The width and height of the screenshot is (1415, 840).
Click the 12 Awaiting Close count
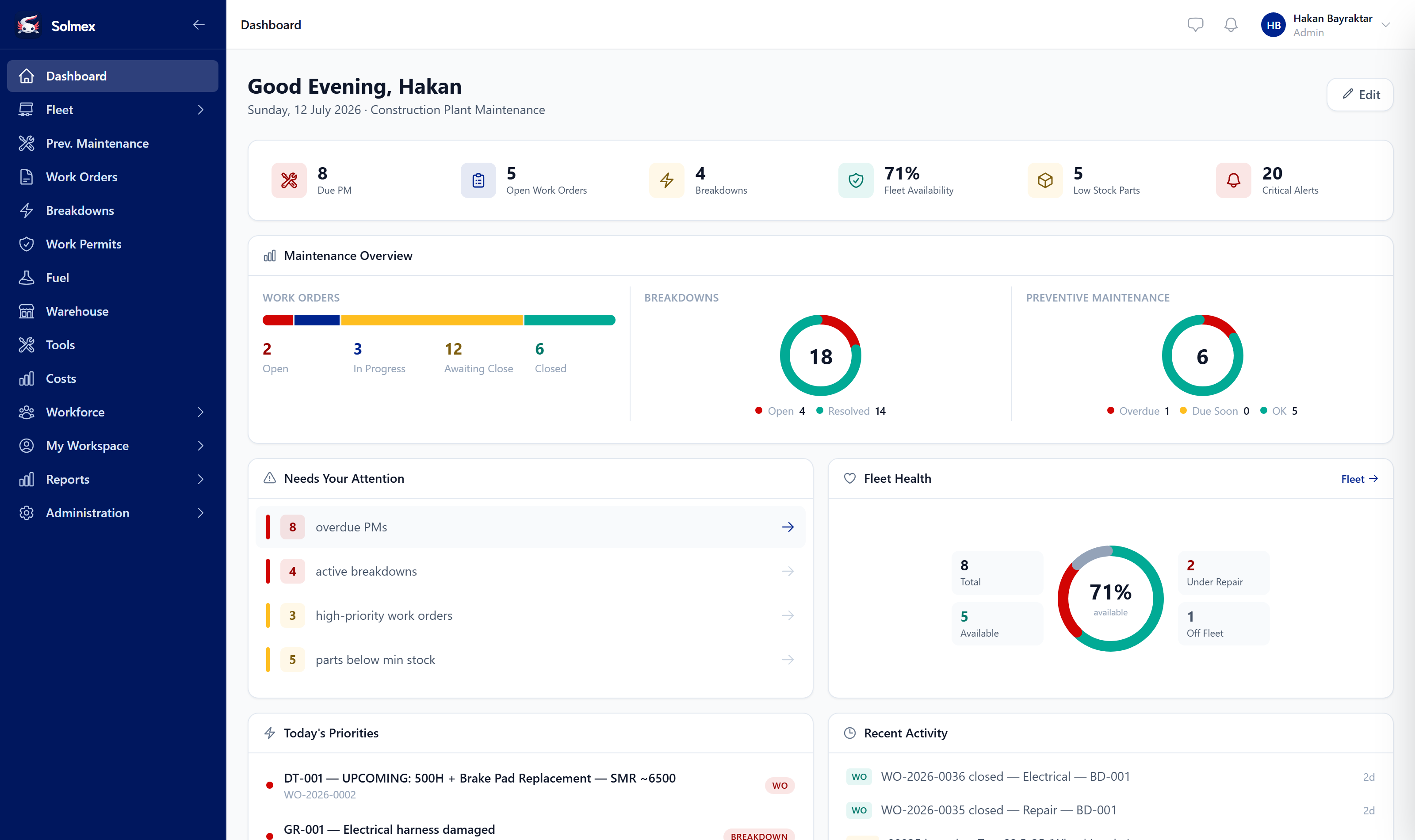[478, 358]
